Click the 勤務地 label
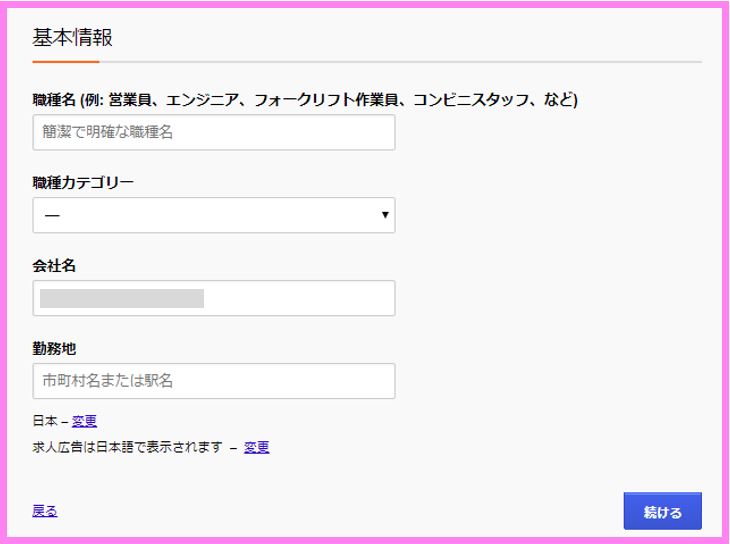The width and height of the screenshot is (730, 544). click(54, 348)
